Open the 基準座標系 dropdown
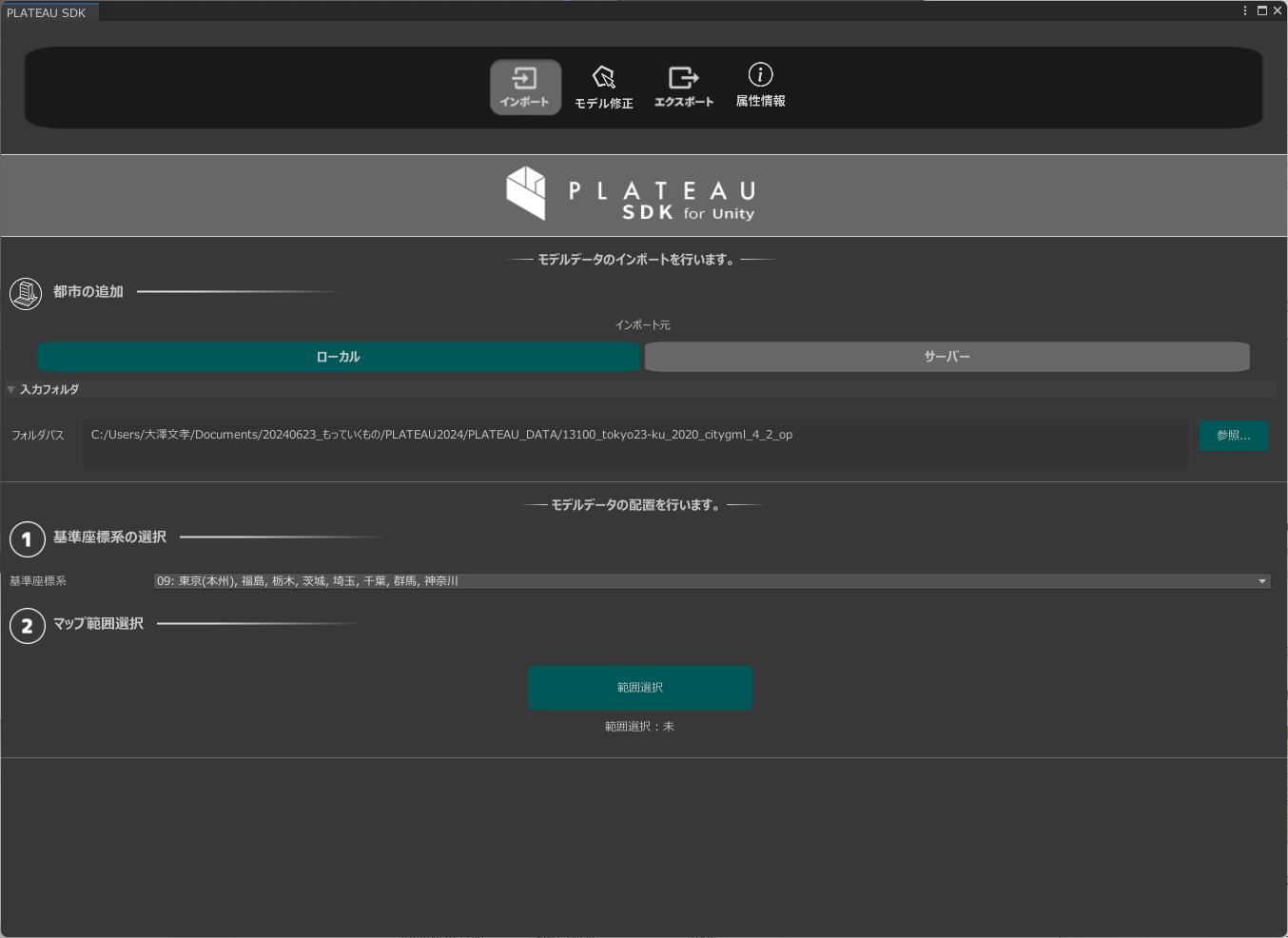Image resolution: width=1288 pixels, height=938 pixels. (712, 581)
